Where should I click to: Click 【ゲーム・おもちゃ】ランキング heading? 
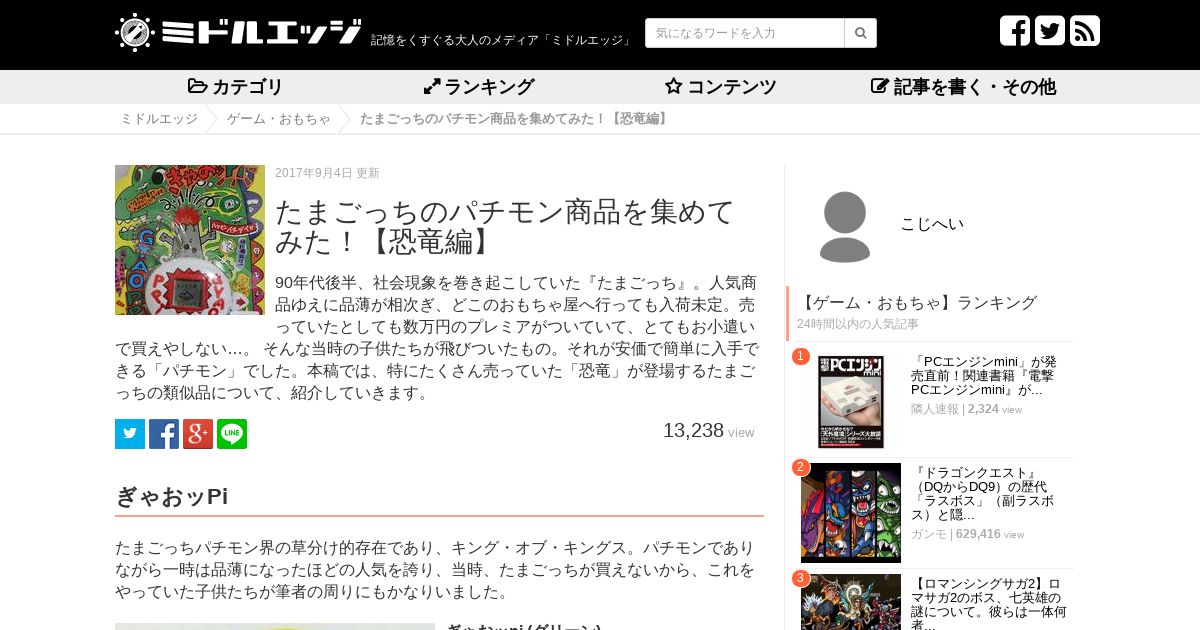coord(917,303)
